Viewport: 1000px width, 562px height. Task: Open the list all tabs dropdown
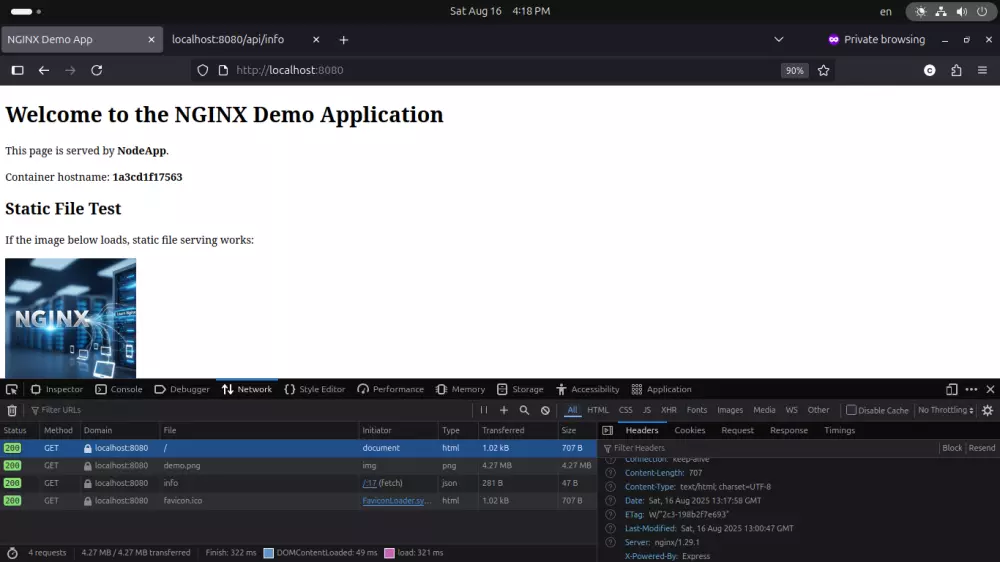pos(779,40)
